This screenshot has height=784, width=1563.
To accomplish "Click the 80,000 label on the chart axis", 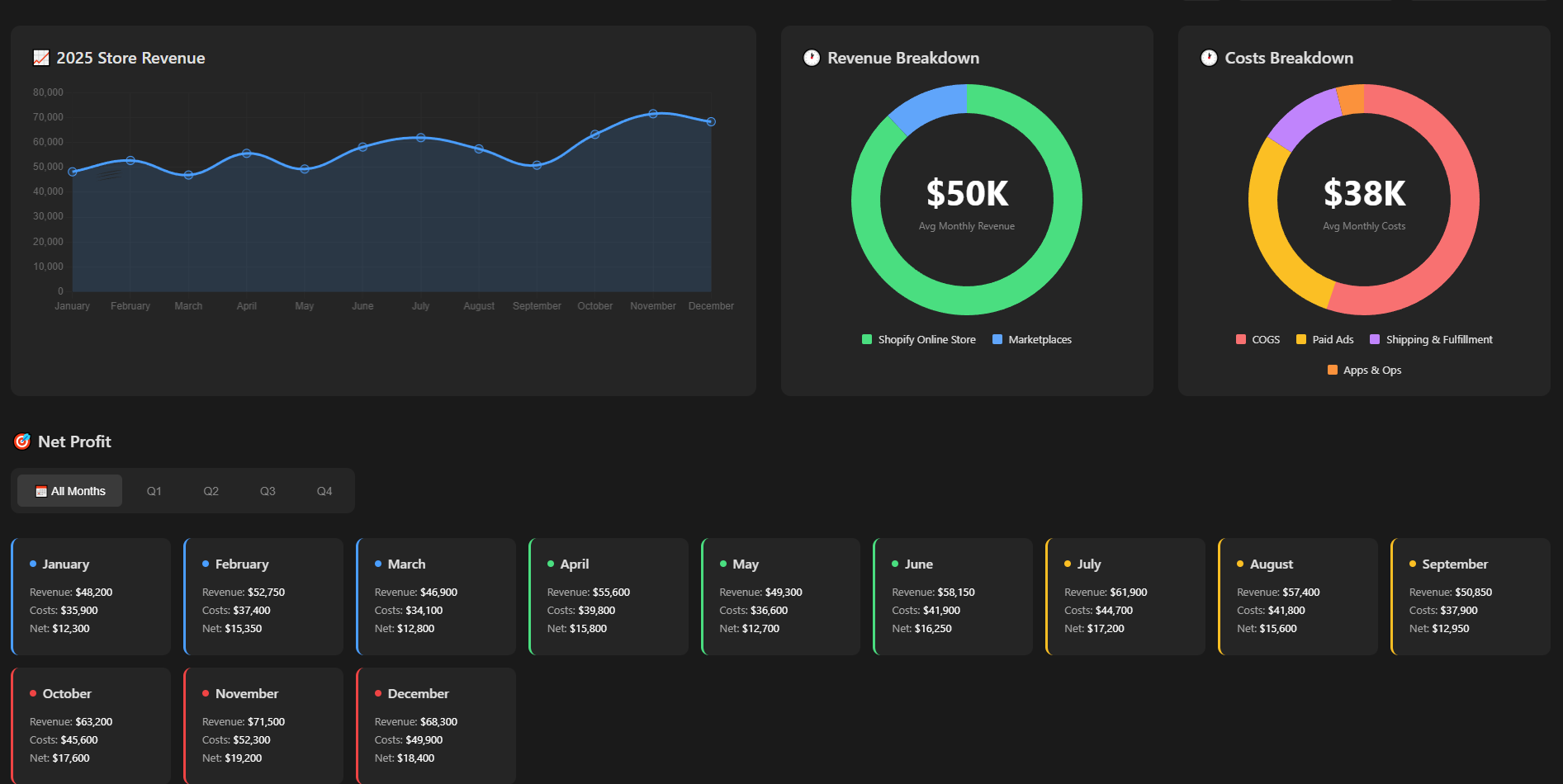I will pos(48,92).
